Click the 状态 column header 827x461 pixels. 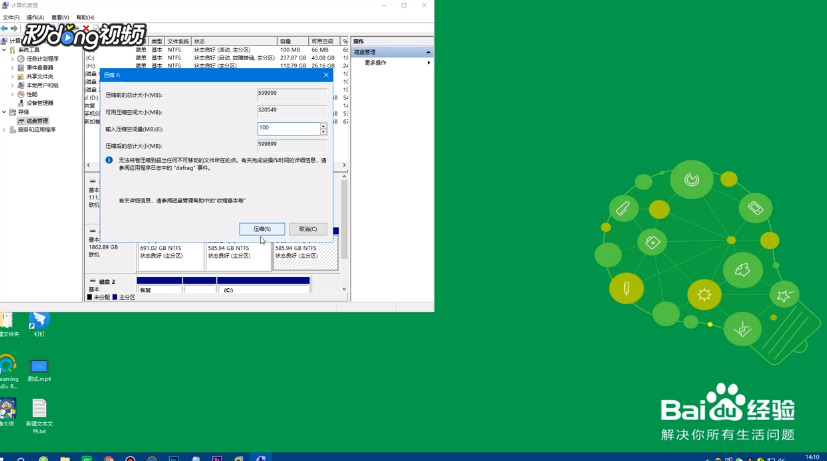(x=235, y=41)
